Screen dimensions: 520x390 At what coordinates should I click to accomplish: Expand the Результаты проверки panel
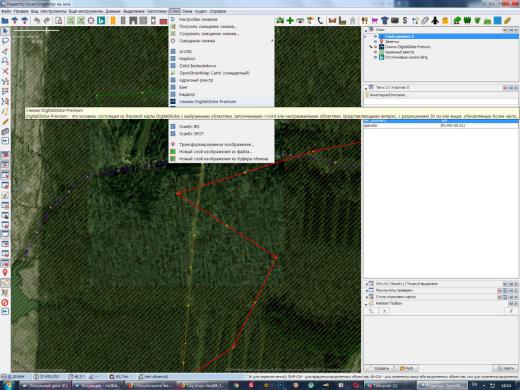(367, 290)
